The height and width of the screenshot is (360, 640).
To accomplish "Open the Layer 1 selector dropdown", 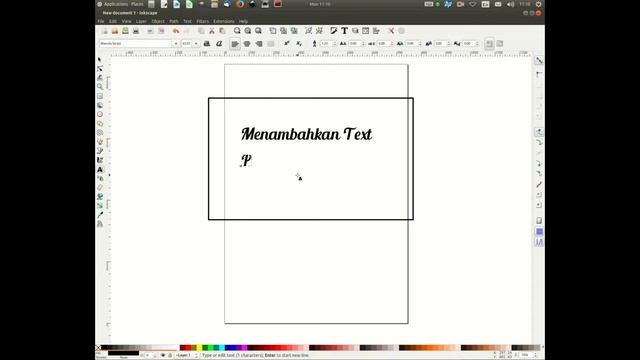I will pyautogui.click(x=187, y=356).
